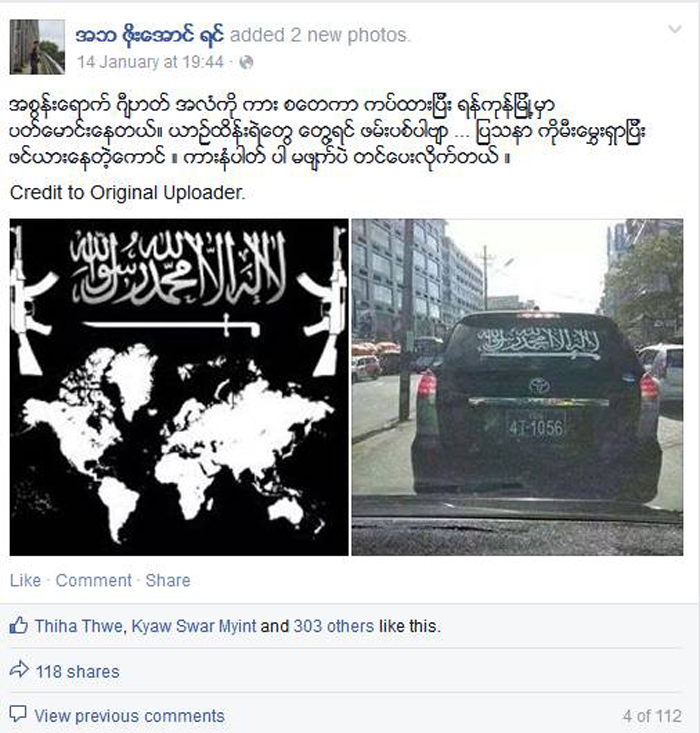Open Thiha Thwe's profile

pos(79,626)
